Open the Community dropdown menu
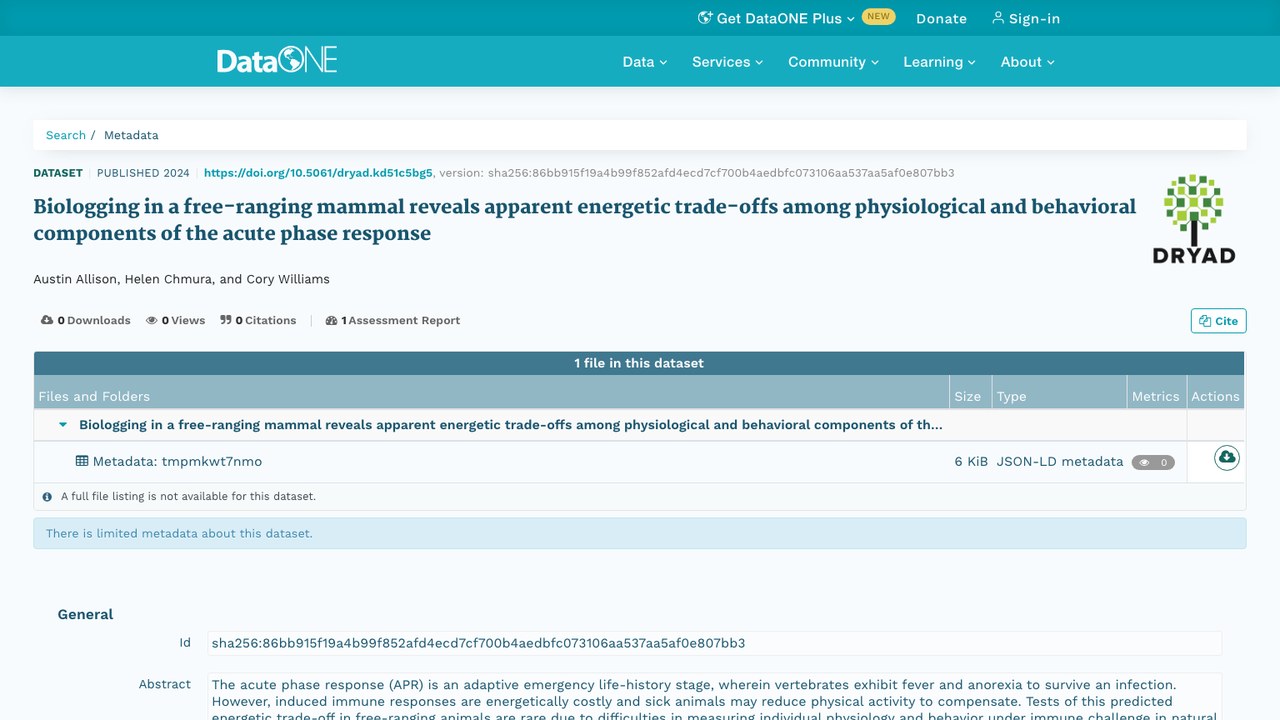Image resolution: width=1280 pixels, height=720 pixels. 834,61
